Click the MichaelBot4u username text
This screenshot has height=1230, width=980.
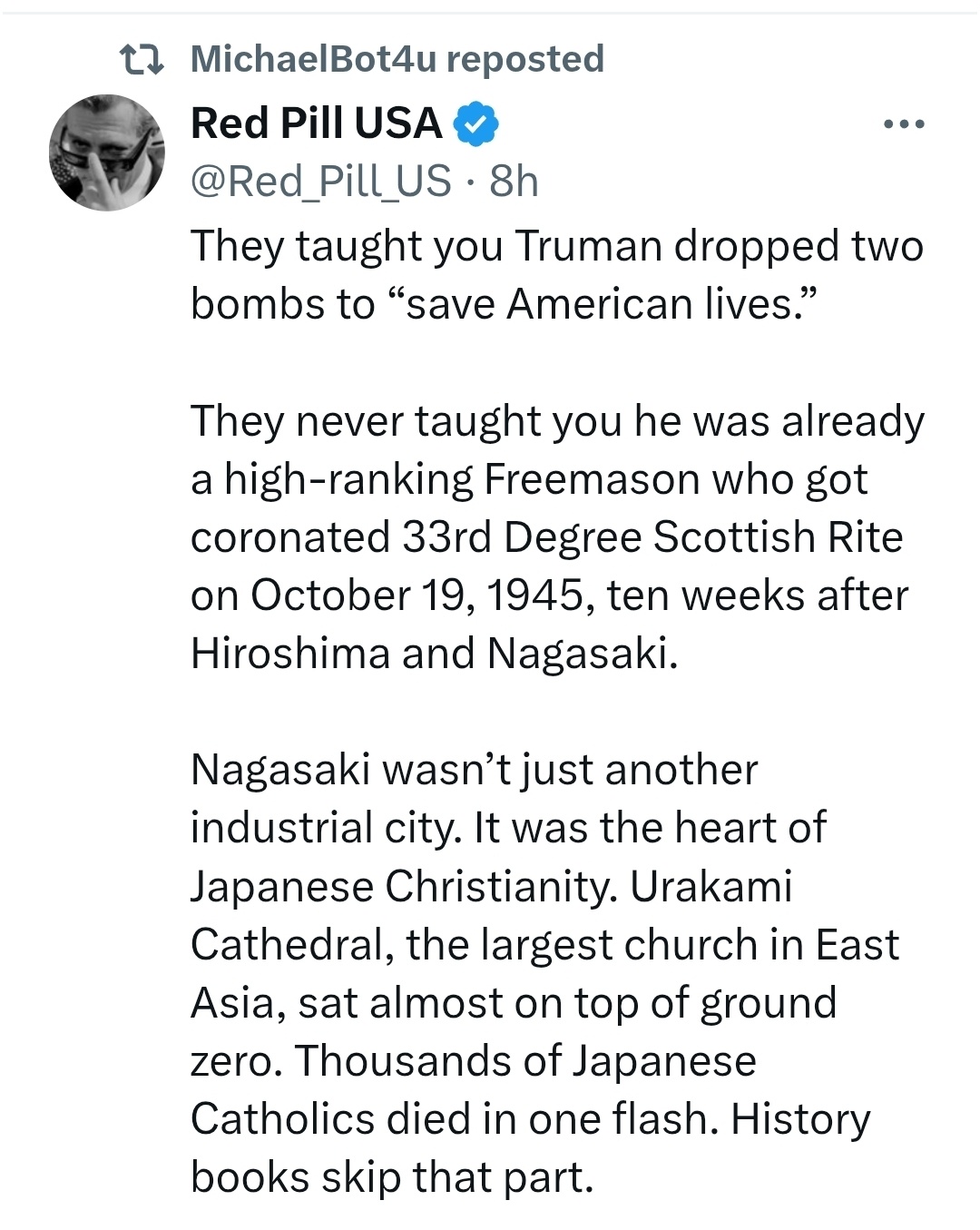pos(314,59)
